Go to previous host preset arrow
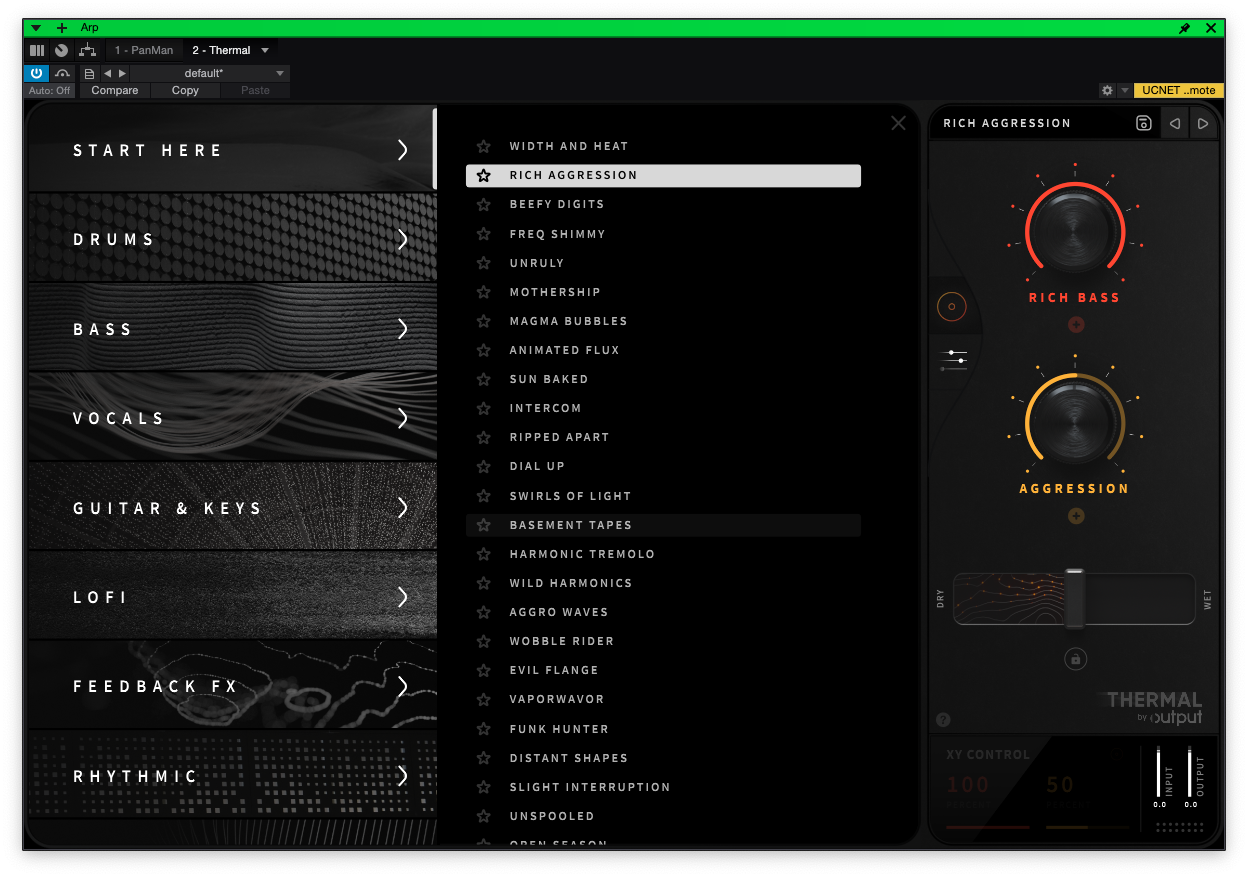Image resolution: width=1248 pixels, height=877 pixels. point(107,74)
